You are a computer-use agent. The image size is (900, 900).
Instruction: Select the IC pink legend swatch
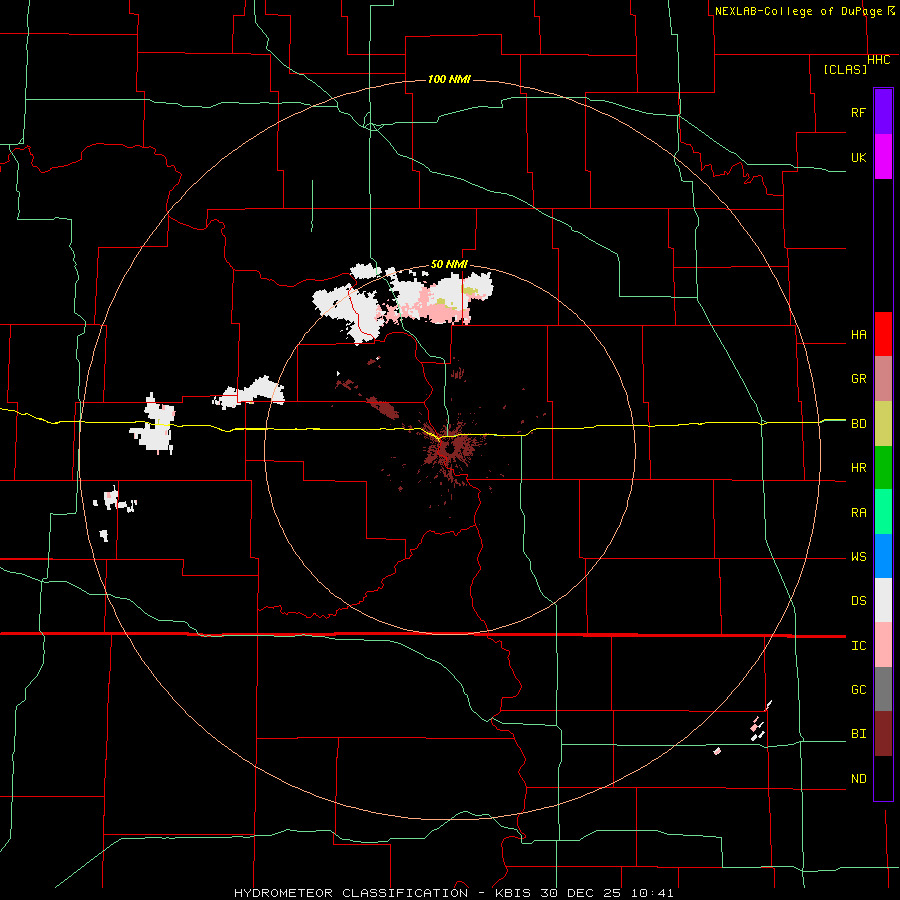pos(883,645)
